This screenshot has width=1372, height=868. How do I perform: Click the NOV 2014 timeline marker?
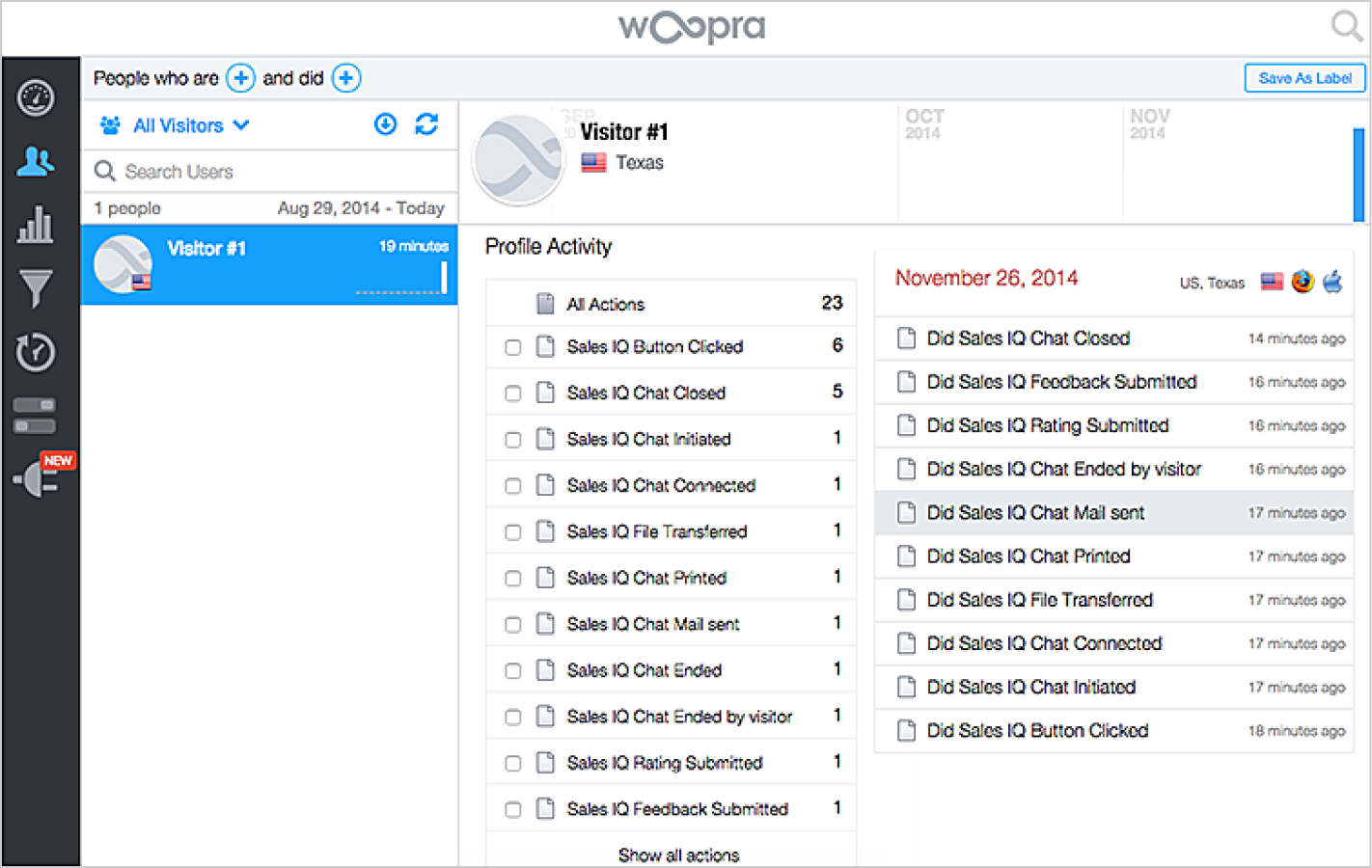(x=1149, y=123)
